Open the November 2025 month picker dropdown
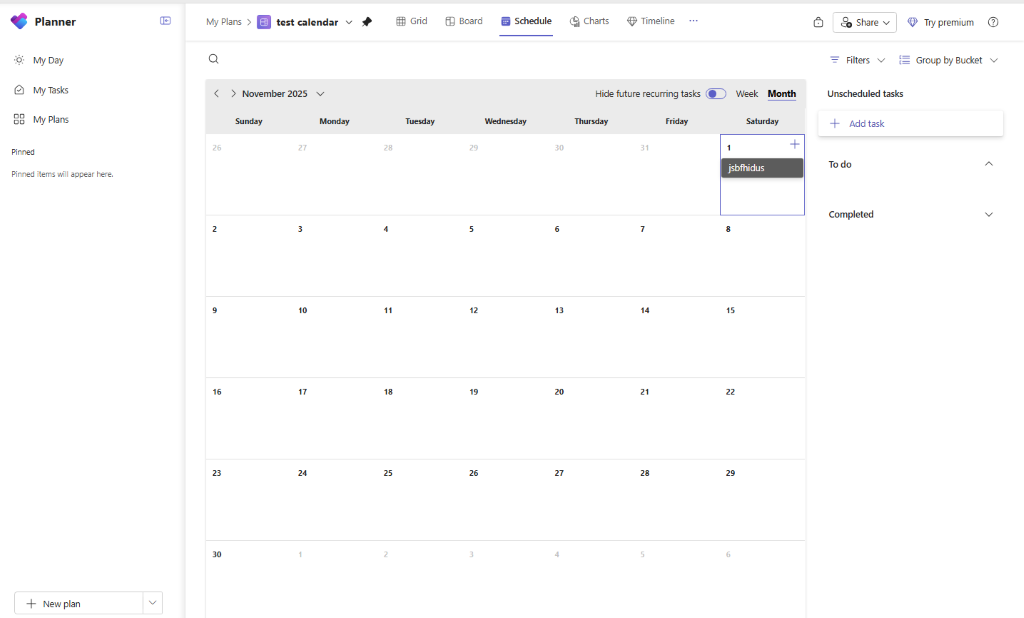 pos(320,93)
